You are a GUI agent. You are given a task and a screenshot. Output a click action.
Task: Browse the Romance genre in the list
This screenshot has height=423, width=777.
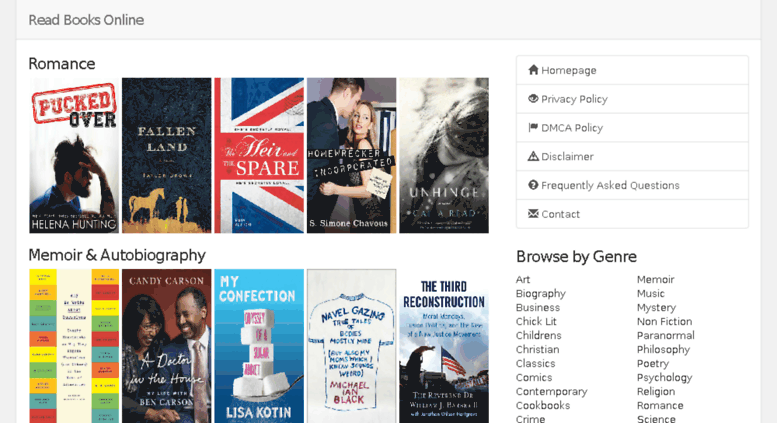pyautogui.click(x=660, y=405)
